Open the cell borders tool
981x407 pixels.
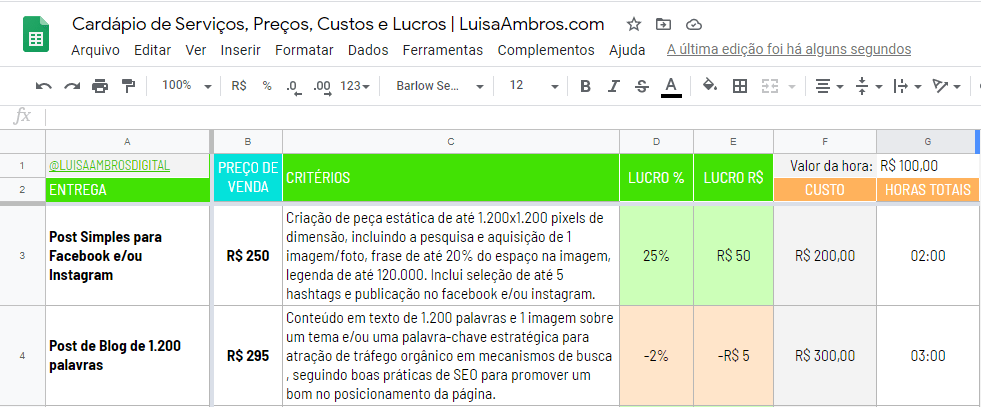click(740, 87)
